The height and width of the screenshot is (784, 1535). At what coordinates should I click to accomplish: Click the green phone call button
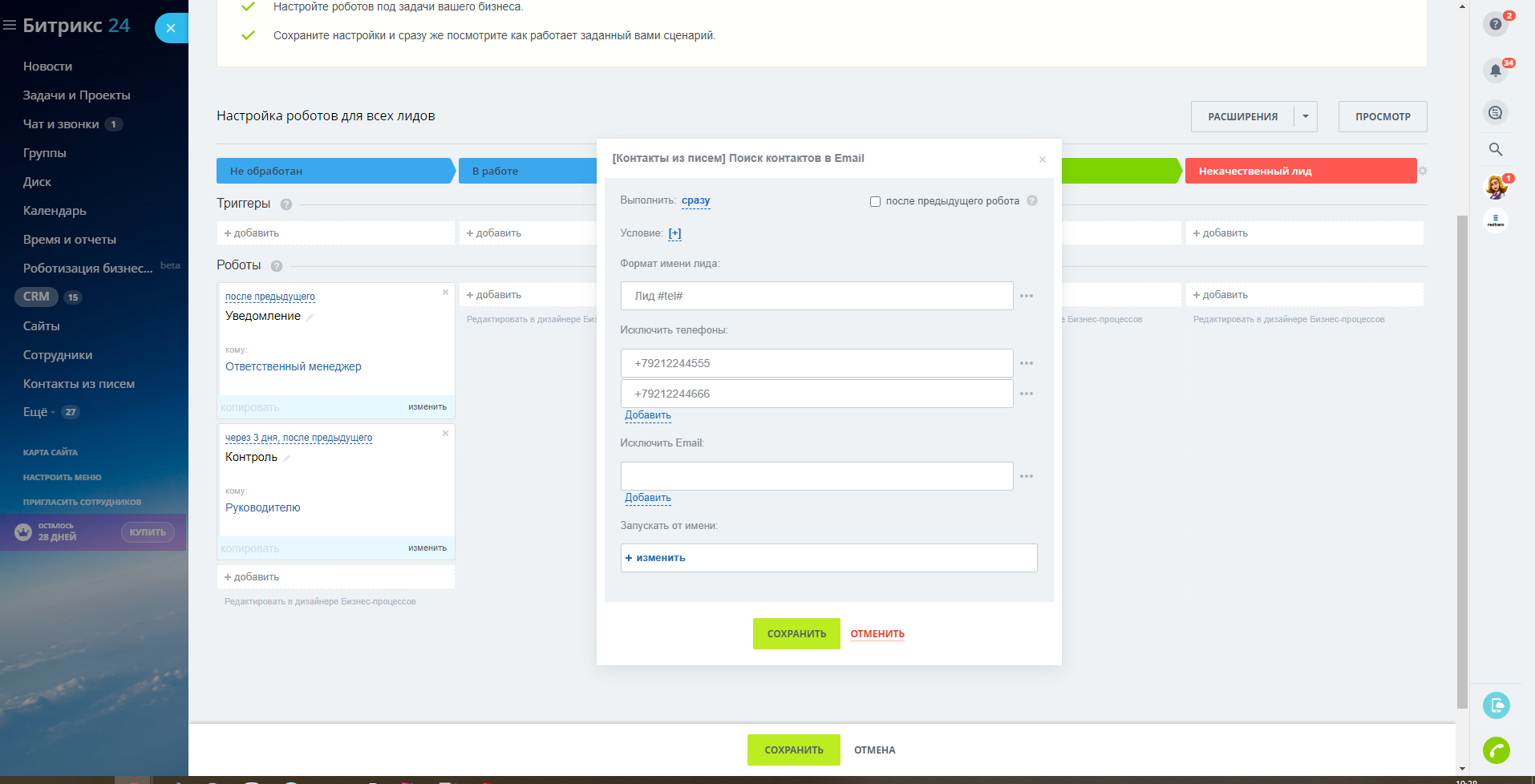(x=1497, y=750)
